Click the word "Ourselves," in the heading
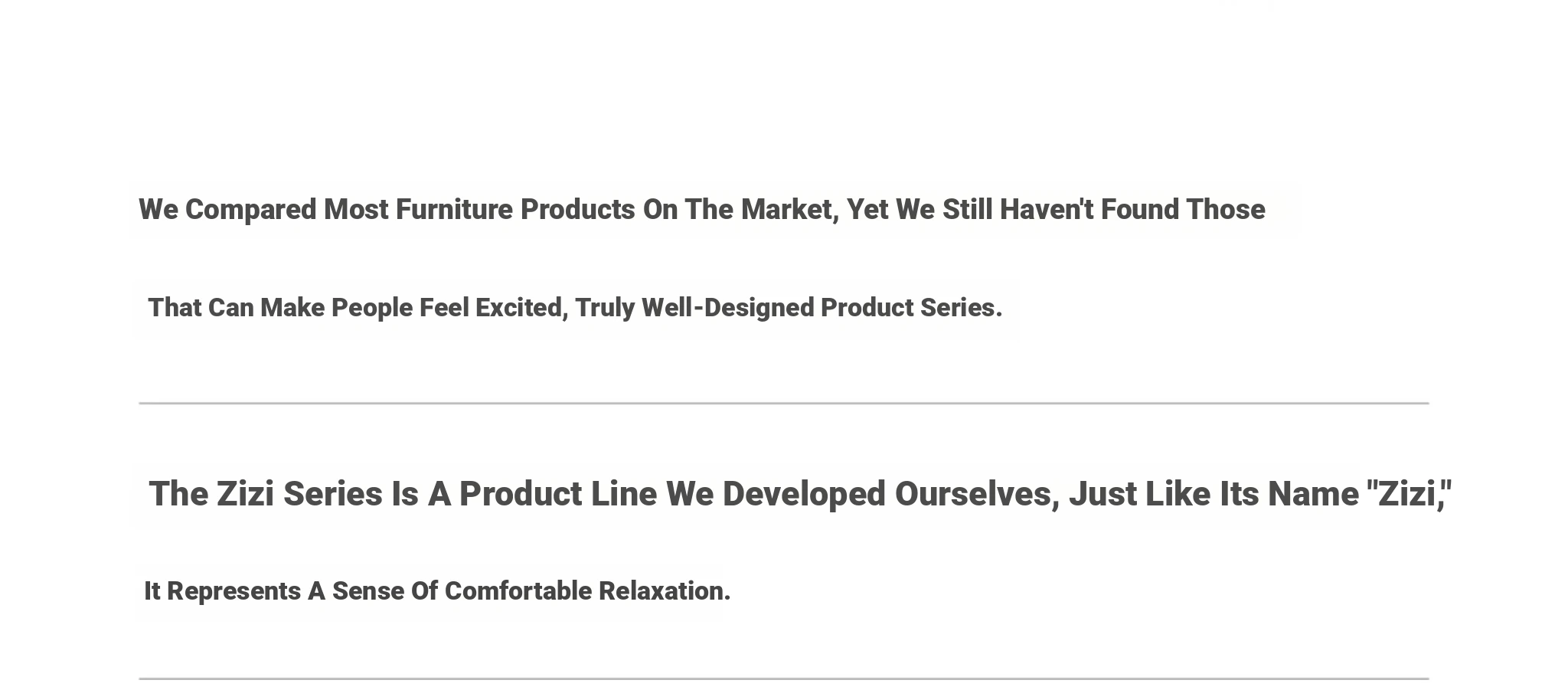The height and width of the screenshot is (690, 1568). tap(978, 494)
